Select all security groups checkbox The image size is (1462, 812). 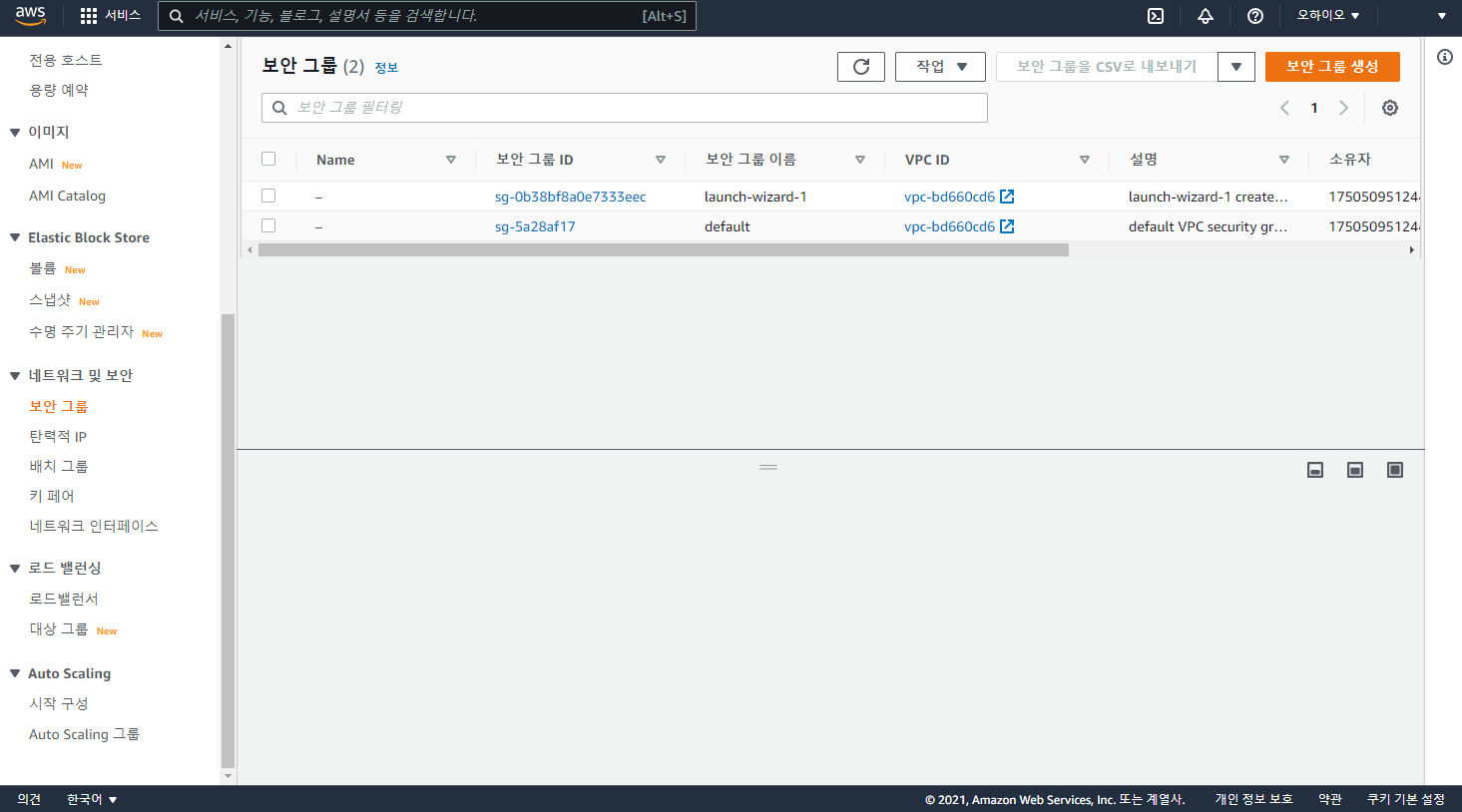pos(268,159)
